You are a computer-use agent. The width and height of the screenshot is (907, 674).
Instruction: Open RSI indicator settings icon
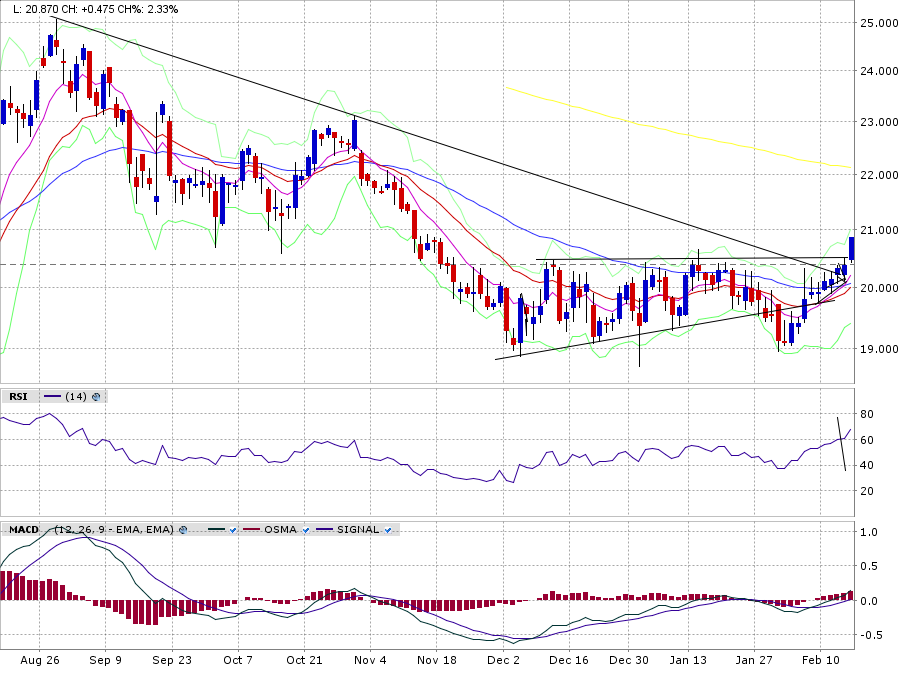click(x=96, y=397)
